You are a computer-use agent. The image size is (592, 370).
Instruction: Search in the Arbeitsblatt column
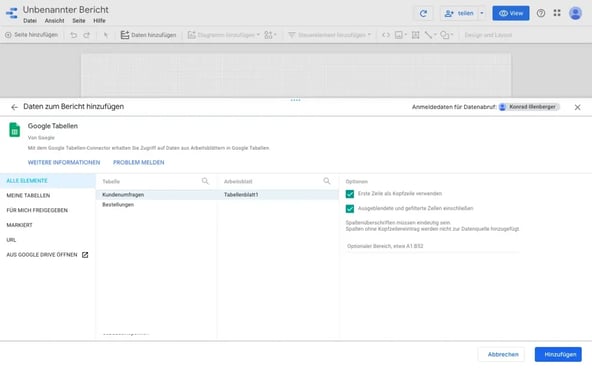(327, 181)
